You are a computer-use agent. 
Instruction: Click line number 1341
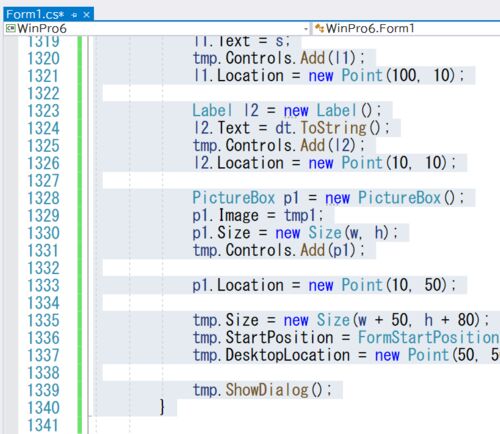click(x=43, y=425)
